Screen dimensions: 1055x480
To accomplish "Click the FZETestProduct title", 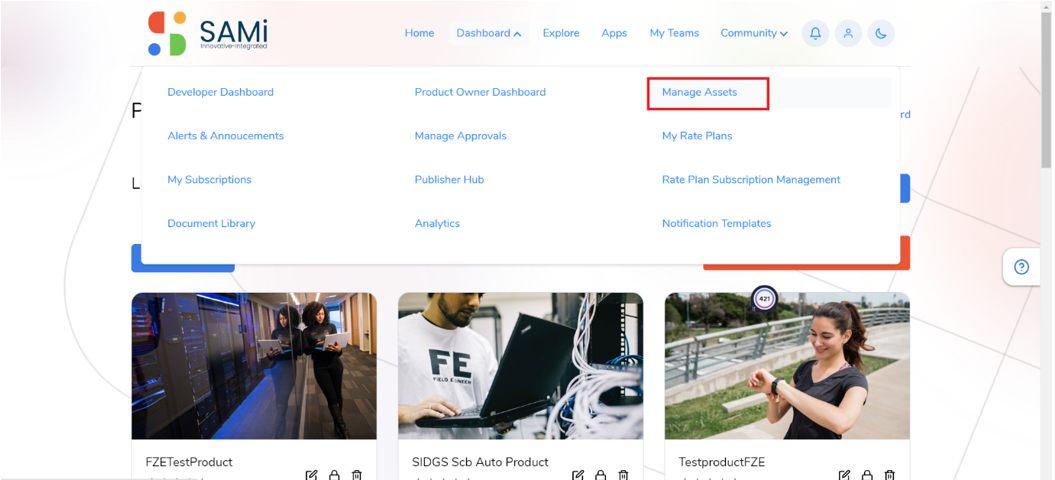I will click(x=189, y=462).
